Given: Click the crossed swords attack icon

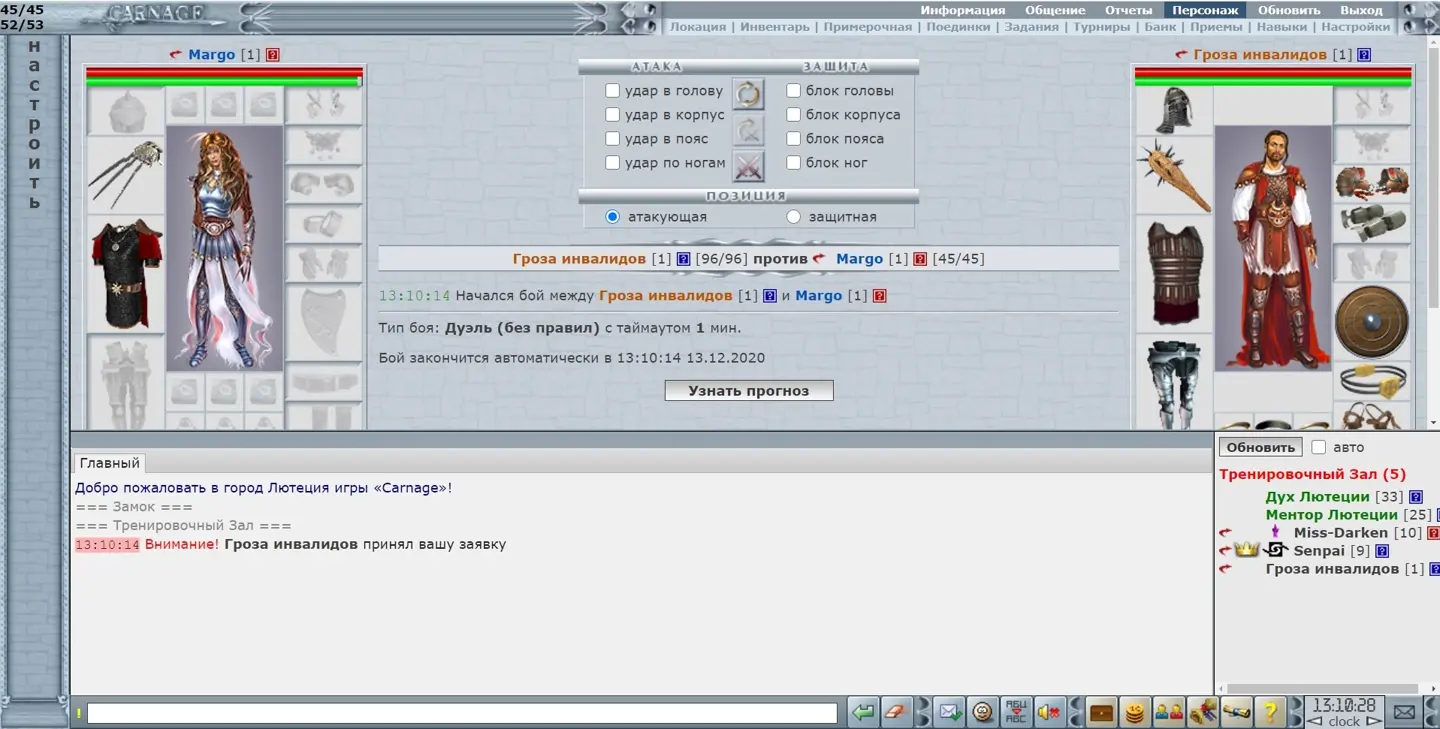Looking at the screenshot, I should (x=748, y=166).
